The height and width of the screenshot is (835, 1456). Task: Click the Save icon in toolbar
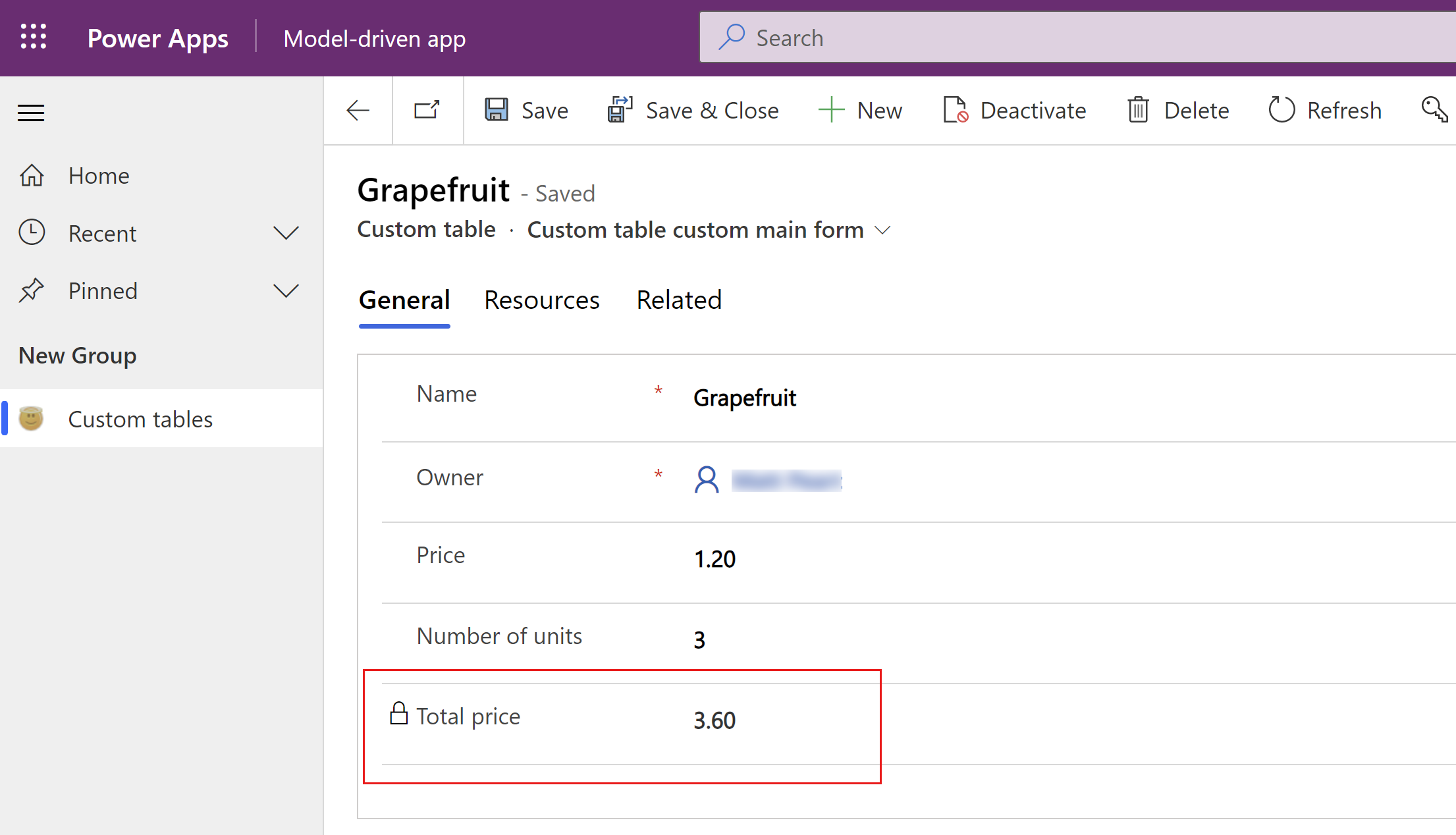[497, 109]
